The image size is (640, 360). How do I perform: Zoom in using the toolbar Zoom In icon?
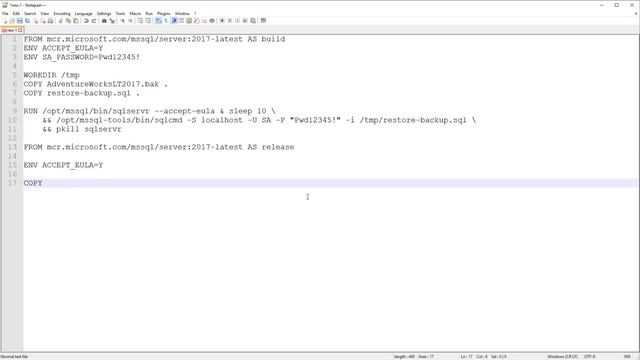click(x=122, y=20)
